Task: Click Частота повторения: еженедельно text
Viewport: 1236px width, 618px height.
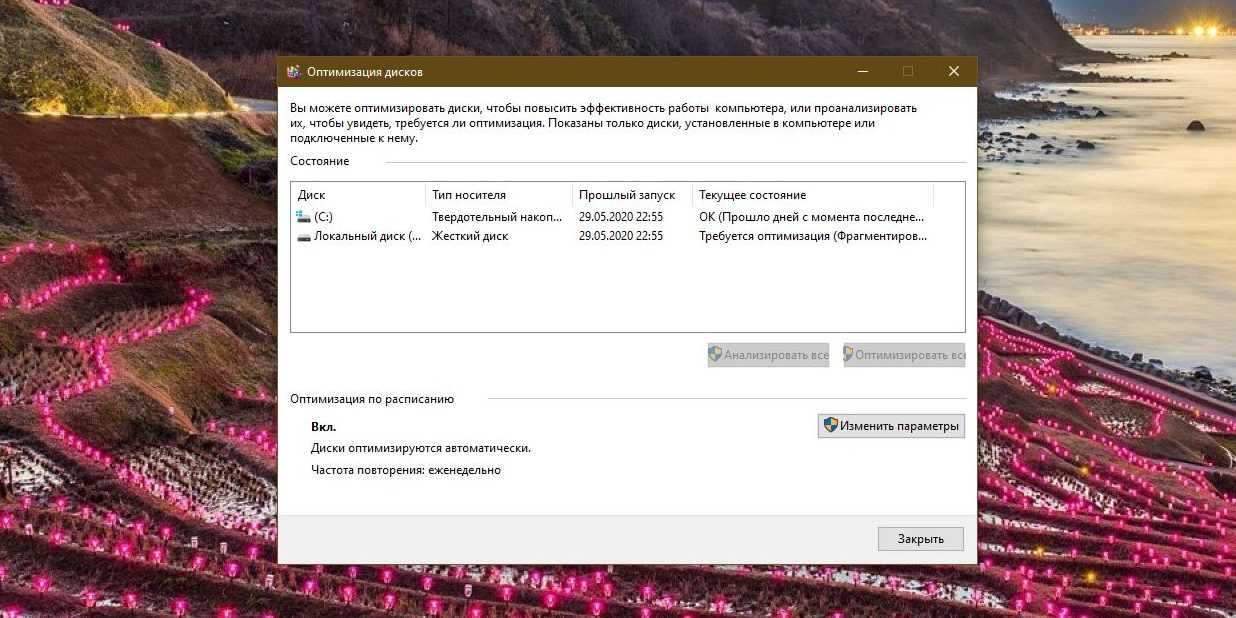Action: [406, 470]
